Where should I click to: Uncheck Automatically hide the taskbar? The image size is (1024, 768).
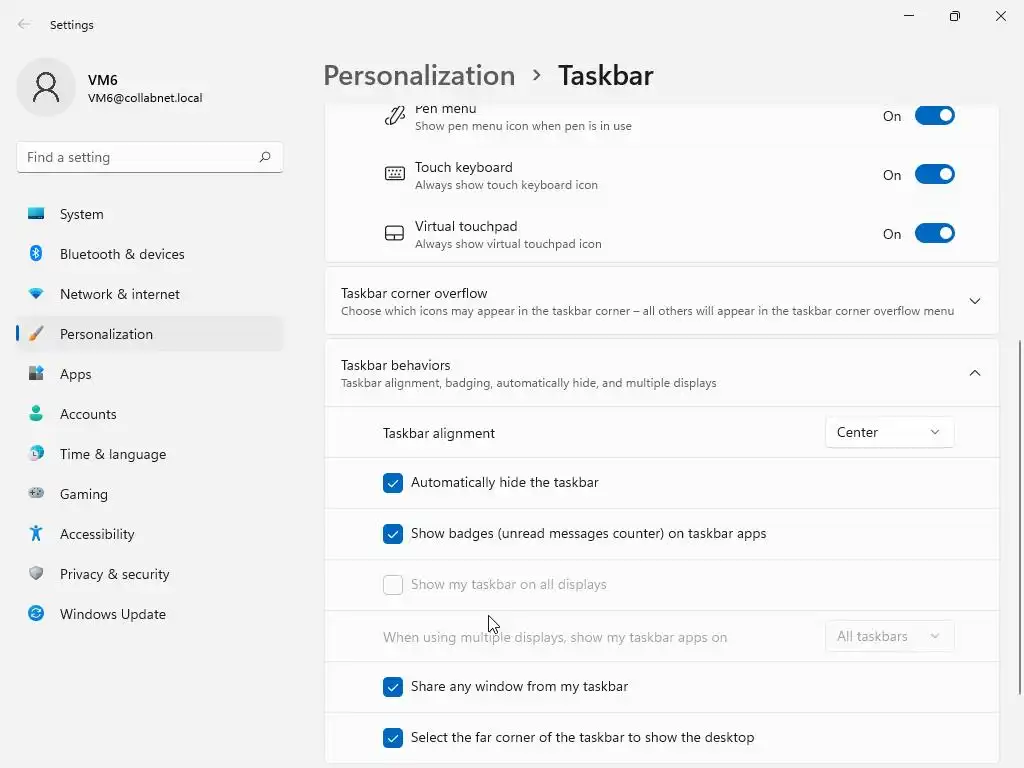click(393, 483)
